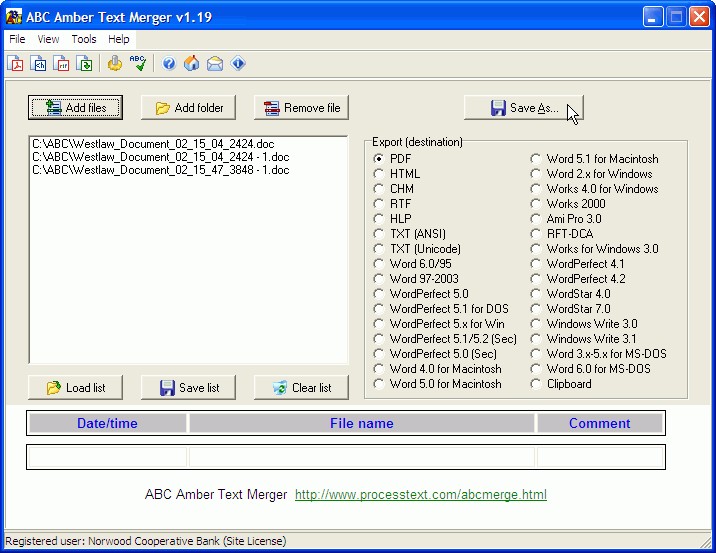Click the blue info about icon
Viewport: 716px width, 553px height.
238,64
